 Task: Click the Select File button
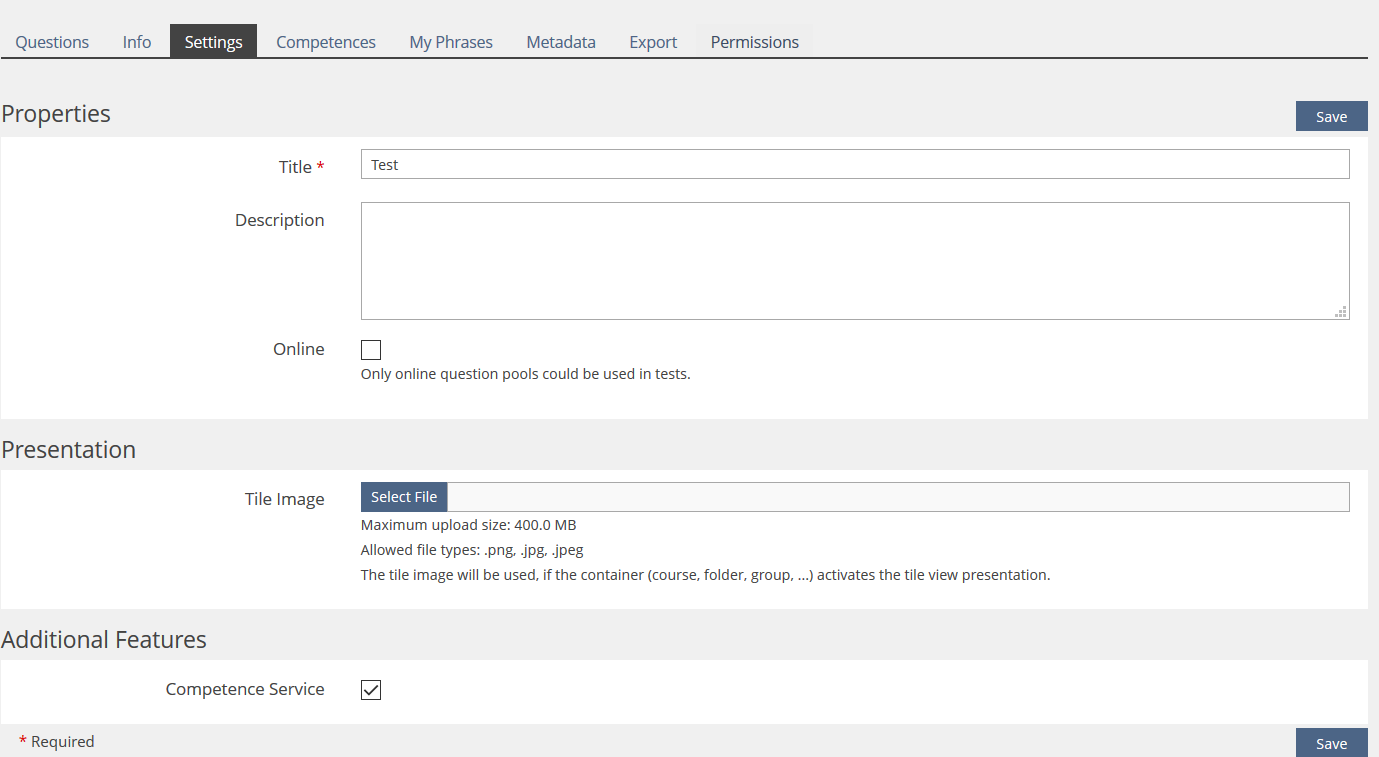pyautogui.click(x=404, y=497)
